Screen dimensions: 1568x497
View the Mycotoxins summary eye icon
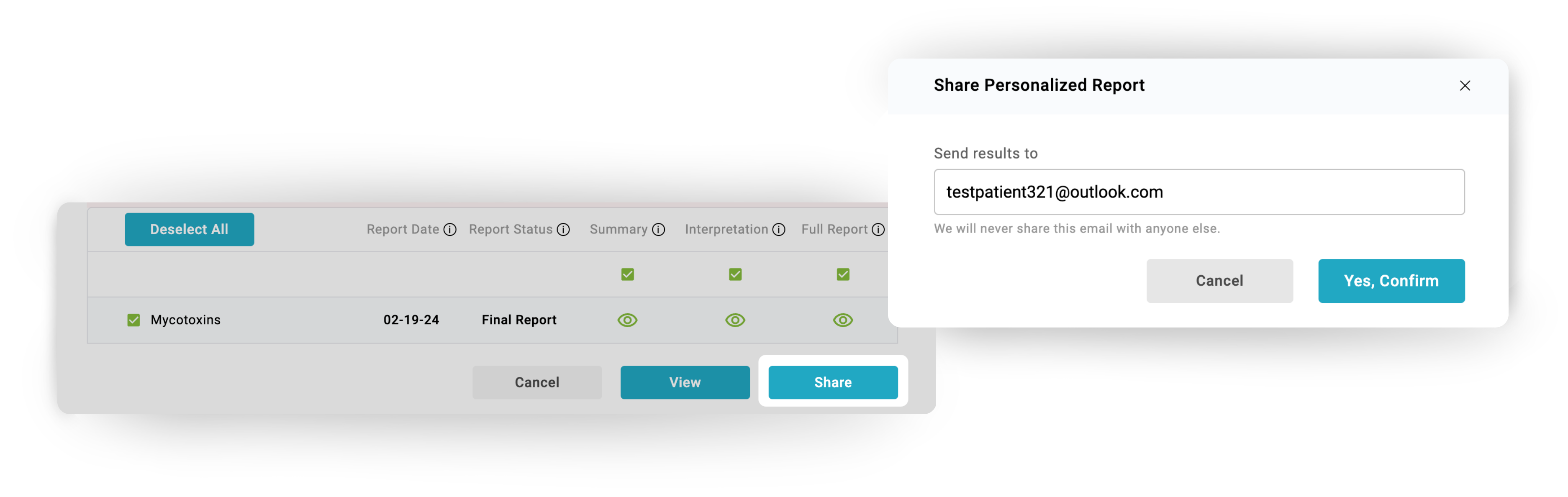pyautogui.click(x=628, y=320)
